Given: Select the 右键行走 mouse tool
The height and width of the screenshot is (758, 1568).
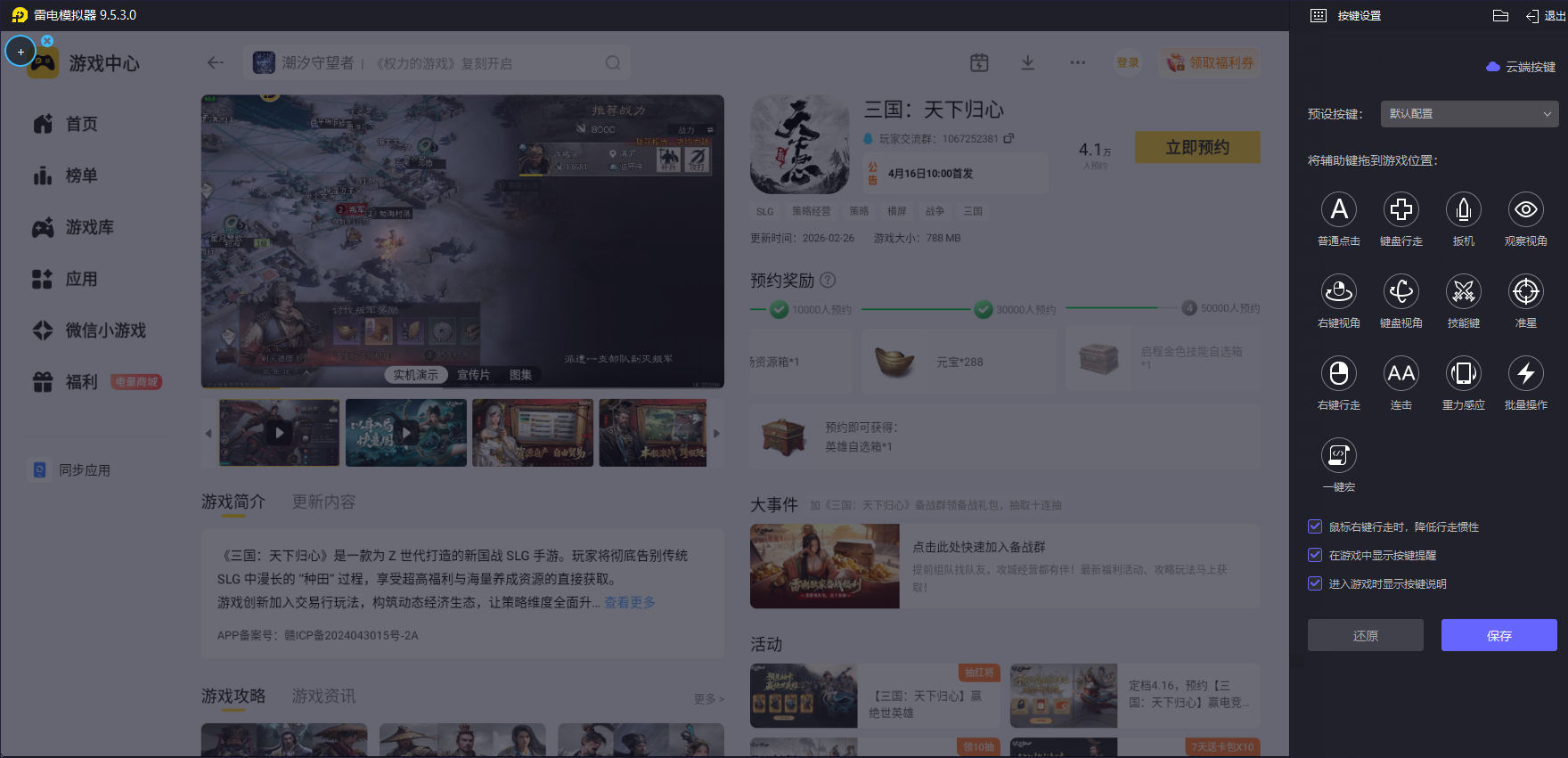Looking at the screenshot, I should click(1338, 373).
